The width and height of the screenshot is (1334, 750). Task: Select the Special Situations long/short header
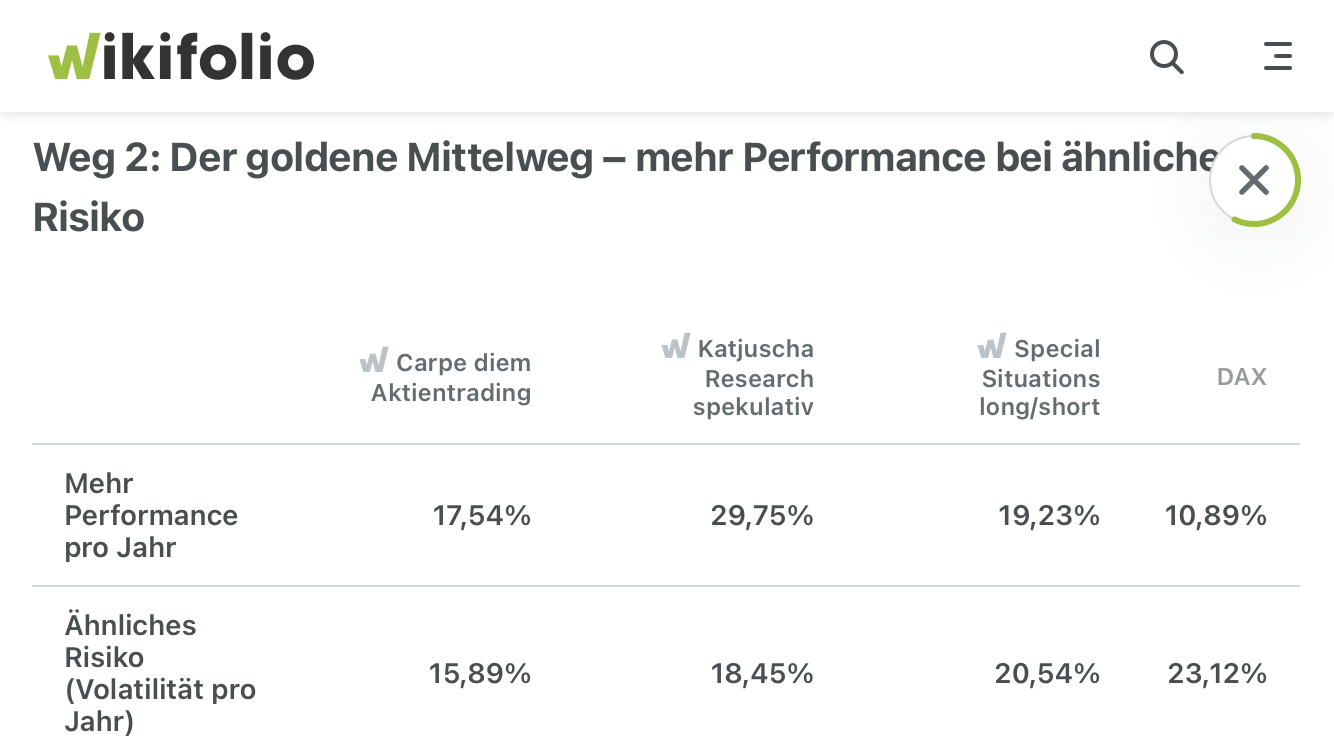point(1040,378)
